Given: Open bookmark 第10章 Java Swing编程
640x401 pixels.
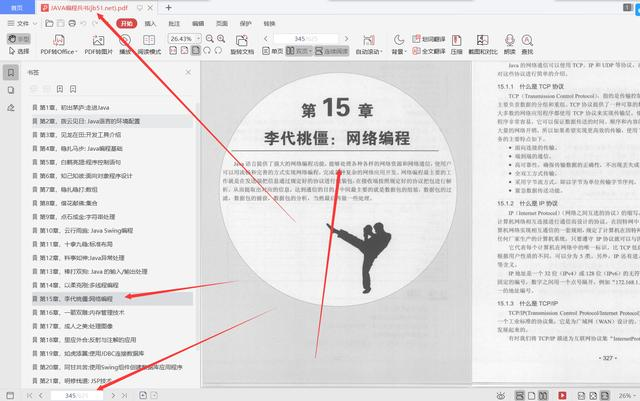Looking at the screenshot, I should point(83,230).
